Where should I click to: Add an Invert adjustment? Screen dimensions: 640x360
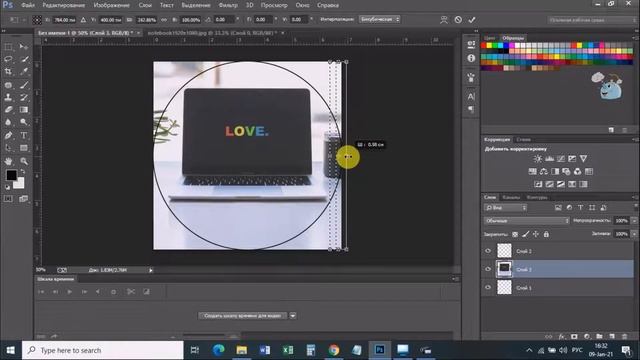tap(538, 184)
